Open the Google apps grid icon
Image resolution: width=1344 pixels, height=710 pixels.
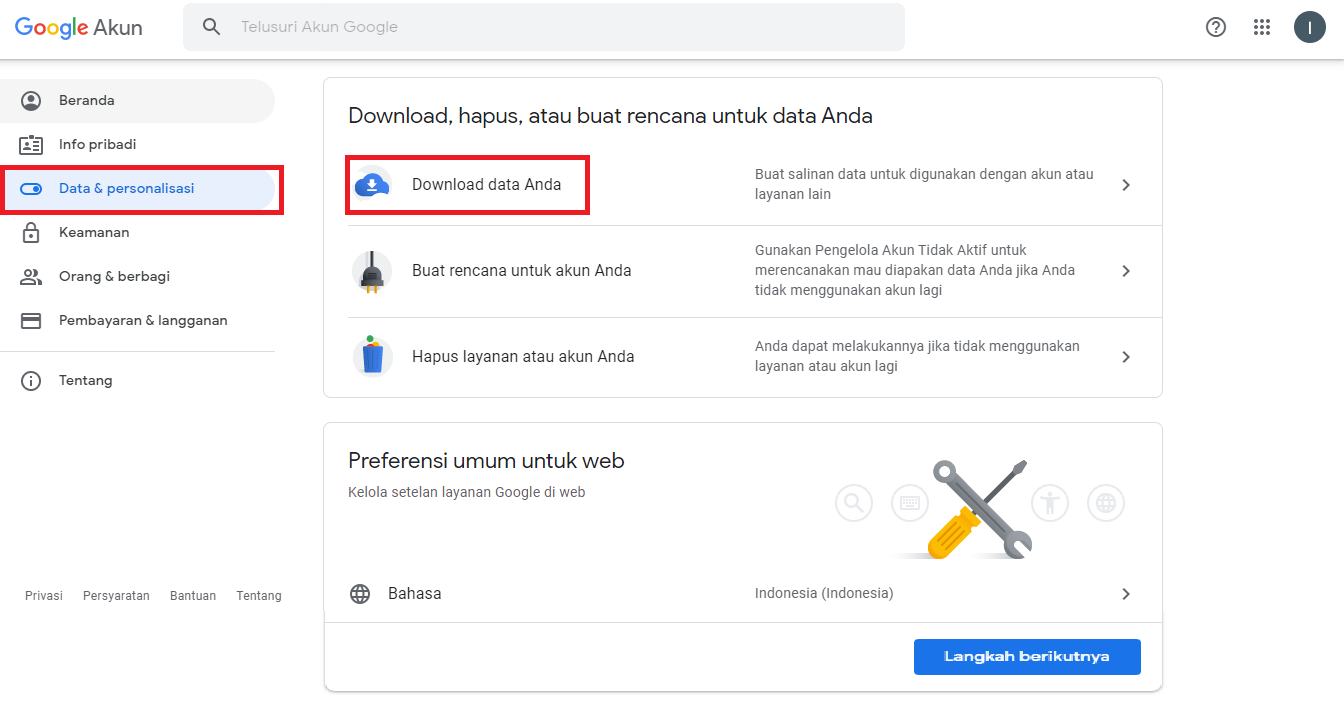1262,27
